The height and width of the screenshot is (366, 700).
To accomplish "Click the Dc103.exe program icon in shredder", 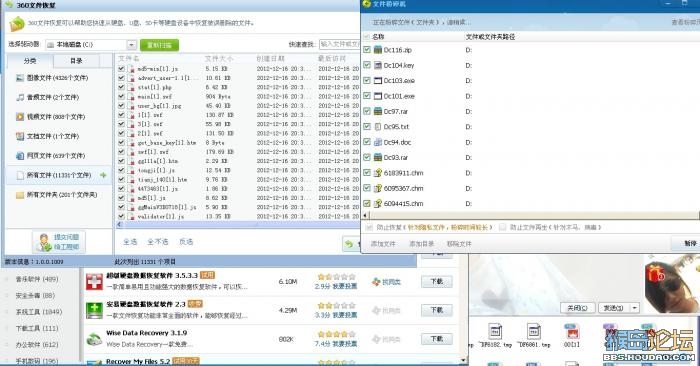I will 378,81.
